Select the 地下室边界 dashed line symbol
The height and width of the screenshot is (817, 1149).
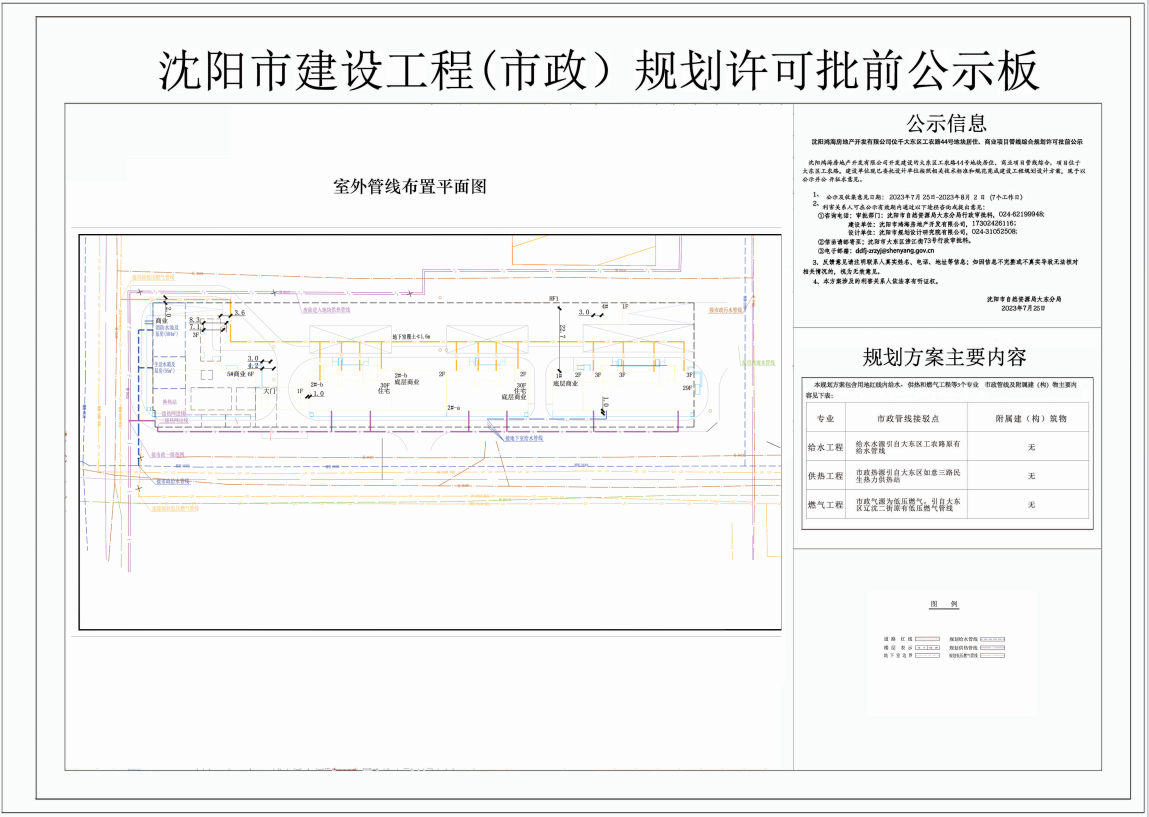[x=928, y=655]
